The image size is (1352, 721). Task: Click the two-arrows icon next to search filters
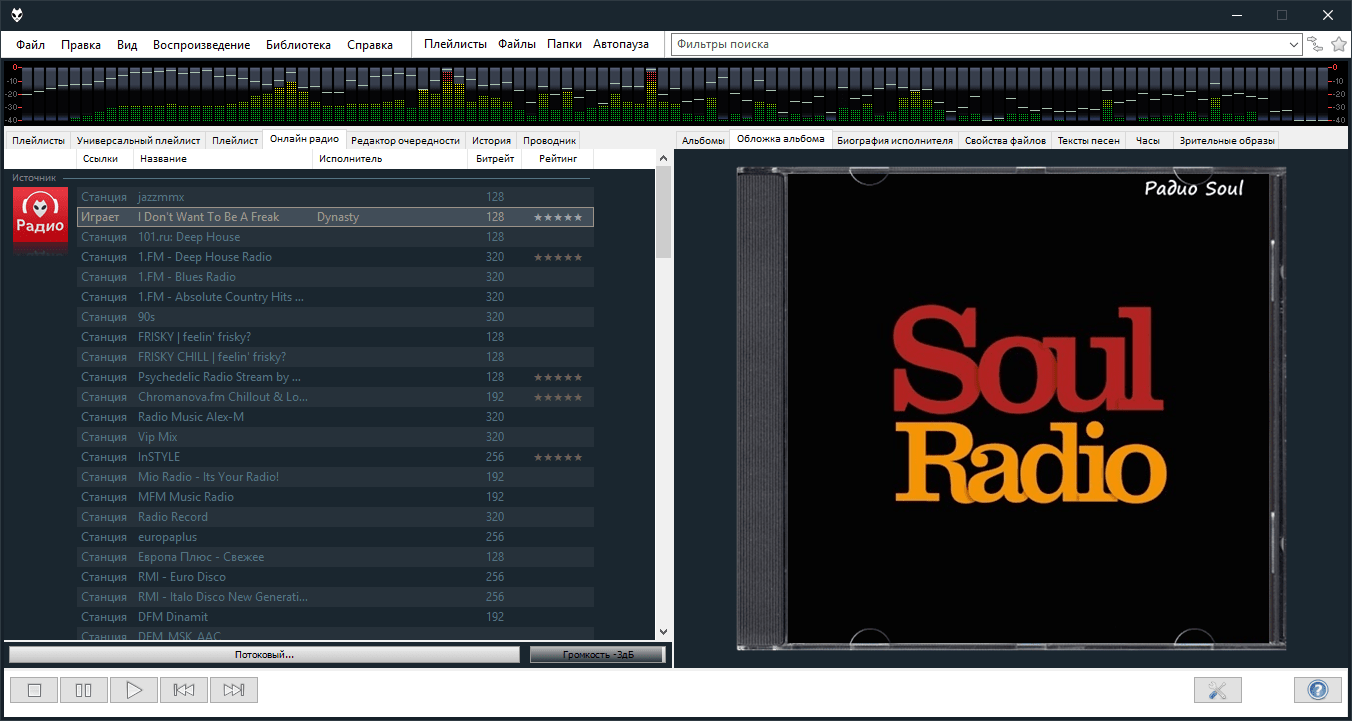tap(1315, 44)
